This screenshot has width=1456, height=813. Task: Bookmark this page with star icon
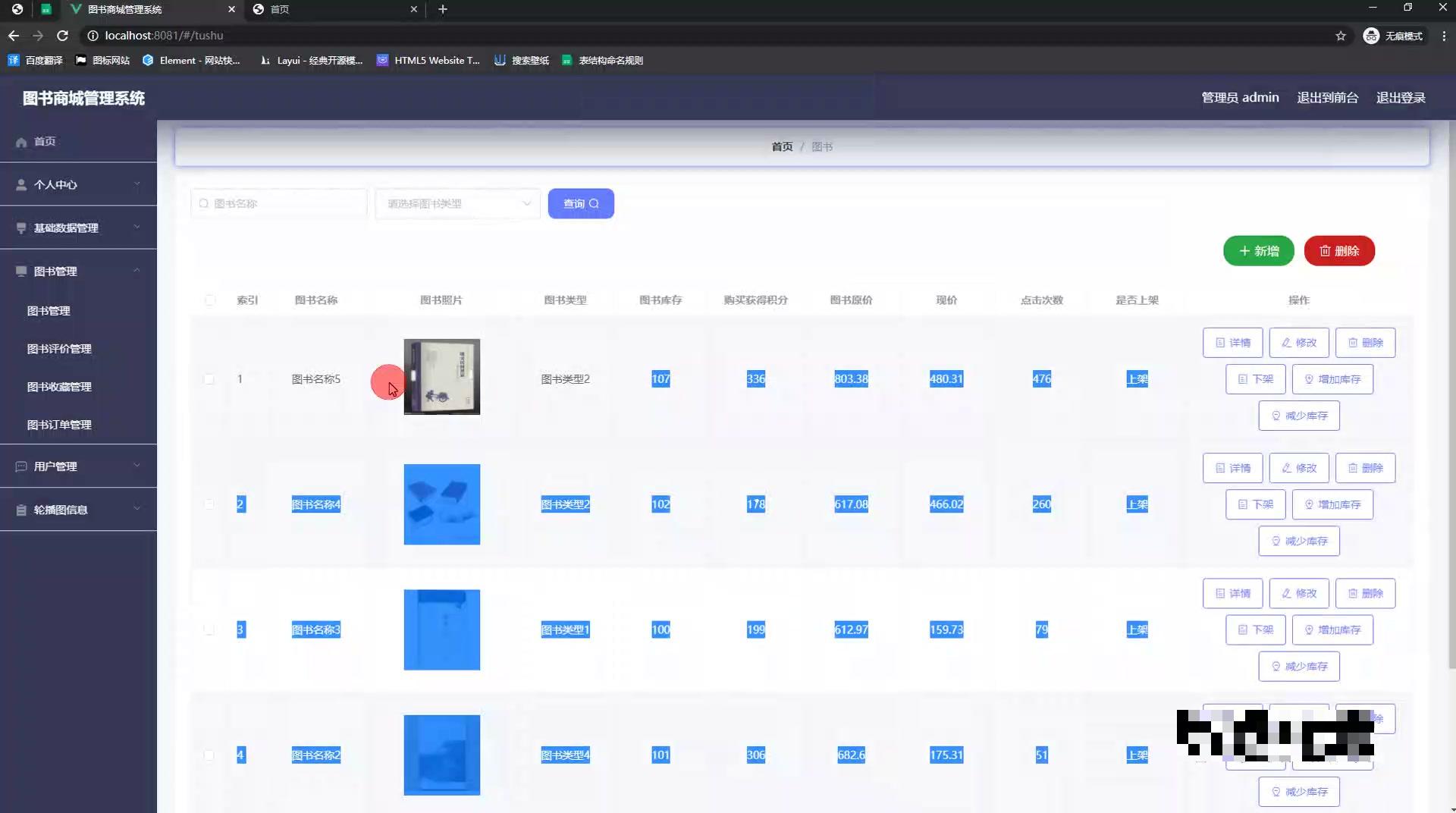click(x=1341, y=36)
